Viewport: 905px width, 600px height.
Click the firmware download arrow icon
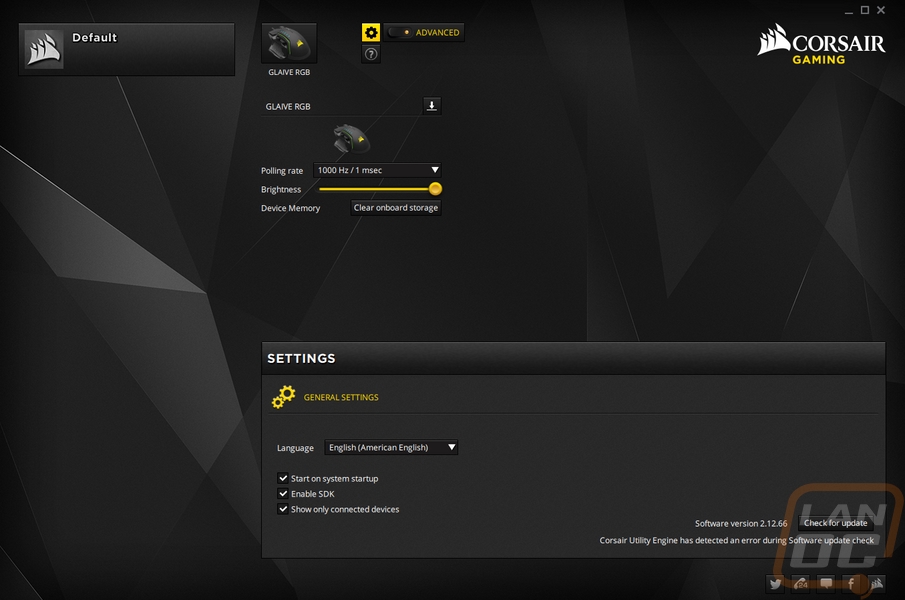(432, 106)
